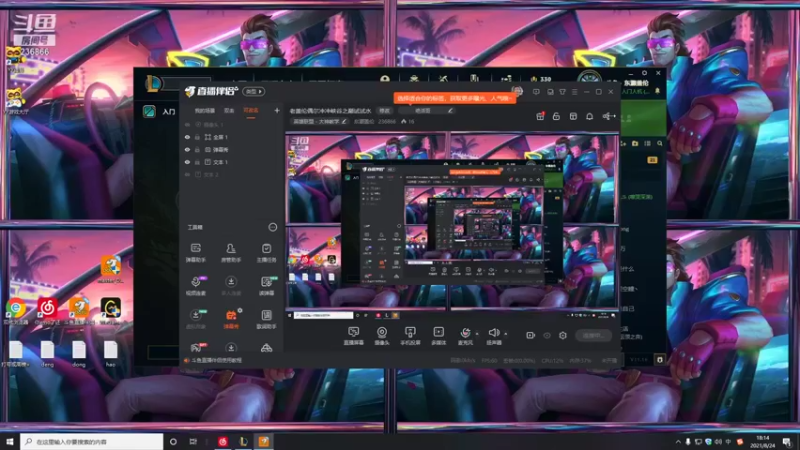Toggle preview eye icon in bottom bar
Image resolution: width=800 pixels, height=450 pixels.
coord(546,335)
